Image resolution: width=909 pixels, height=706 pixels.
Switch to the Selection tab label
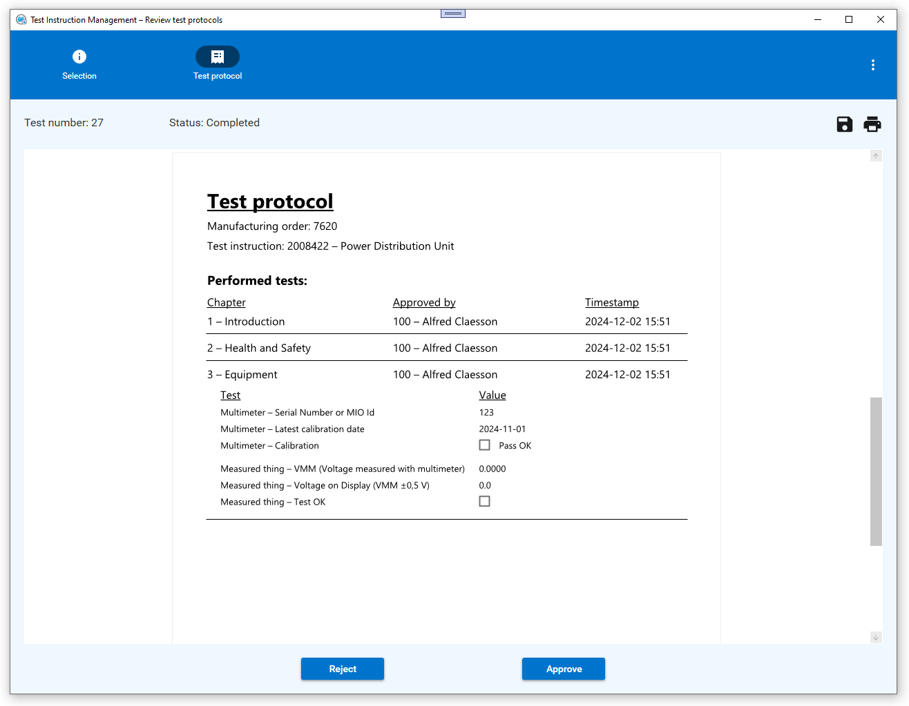[x=79, y=76]
